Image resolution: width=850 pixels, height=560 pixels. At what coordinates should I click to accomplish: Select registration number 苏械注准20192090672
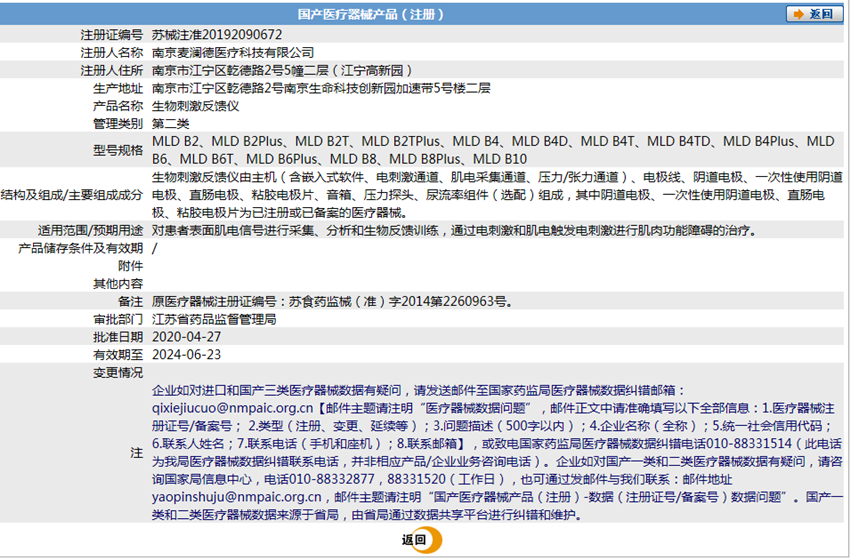click(x=217, y=35)
